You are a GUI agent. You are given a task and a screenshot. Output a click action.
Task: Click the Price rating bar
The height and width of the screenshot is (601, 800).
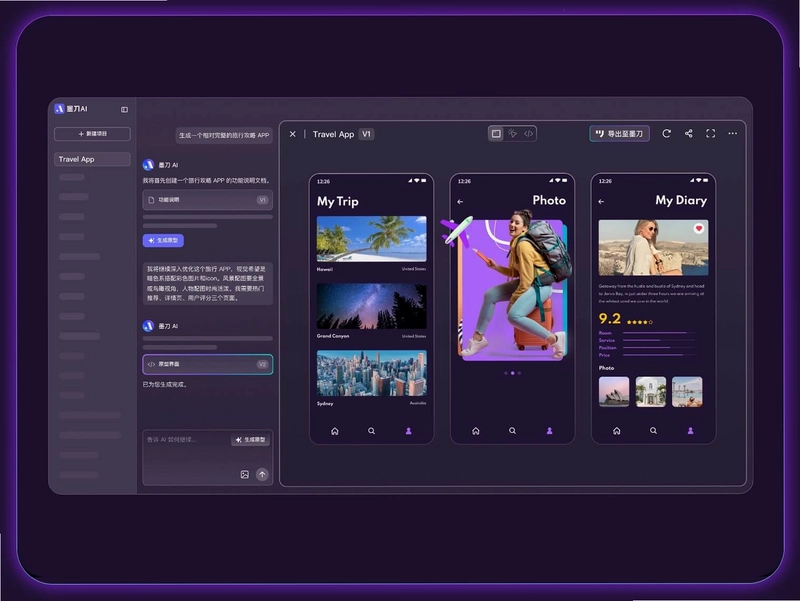click(659, 355)
